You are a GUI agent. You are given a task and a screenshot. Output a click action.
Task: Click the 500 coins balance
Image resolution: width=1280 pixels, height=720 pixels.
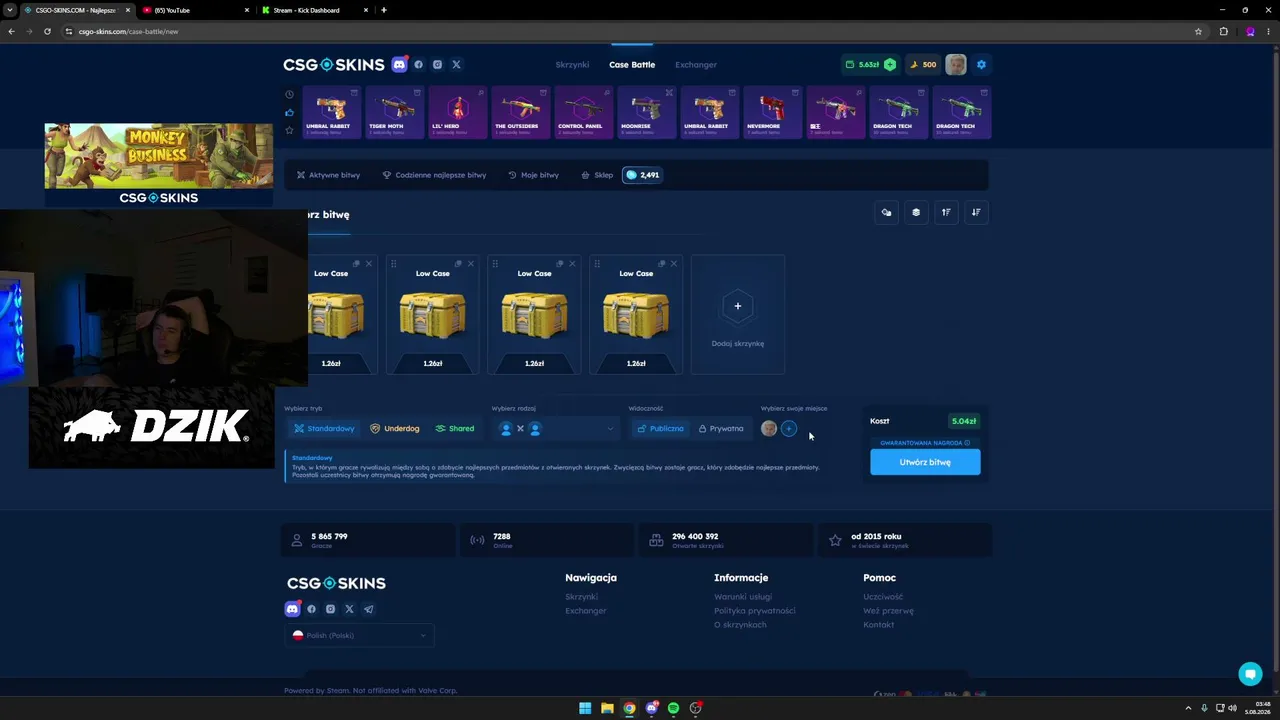tap(923, 64)
